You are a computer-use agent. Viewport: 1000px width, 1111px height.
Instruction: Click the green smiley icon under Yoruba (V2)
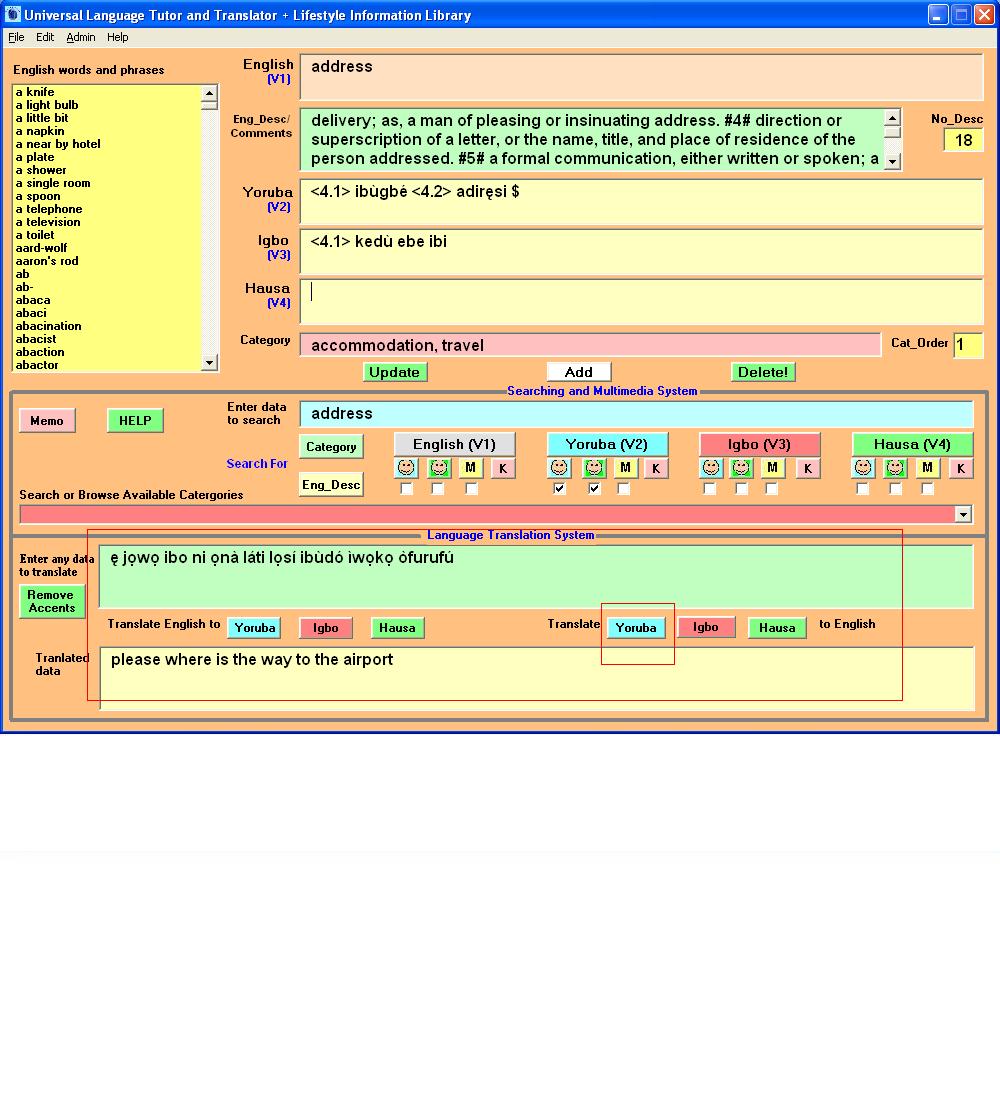pyautogui.click(x=594, y=468)
